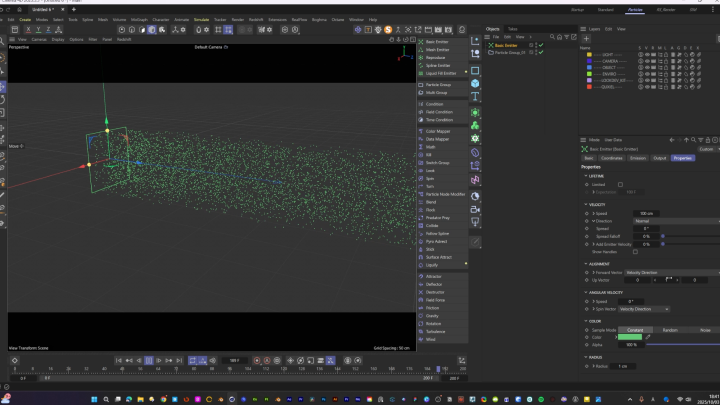The width and height of the screenshot is (720, 405).
Task: Pick the Color Mapper modifier
Action: (438, 131)
